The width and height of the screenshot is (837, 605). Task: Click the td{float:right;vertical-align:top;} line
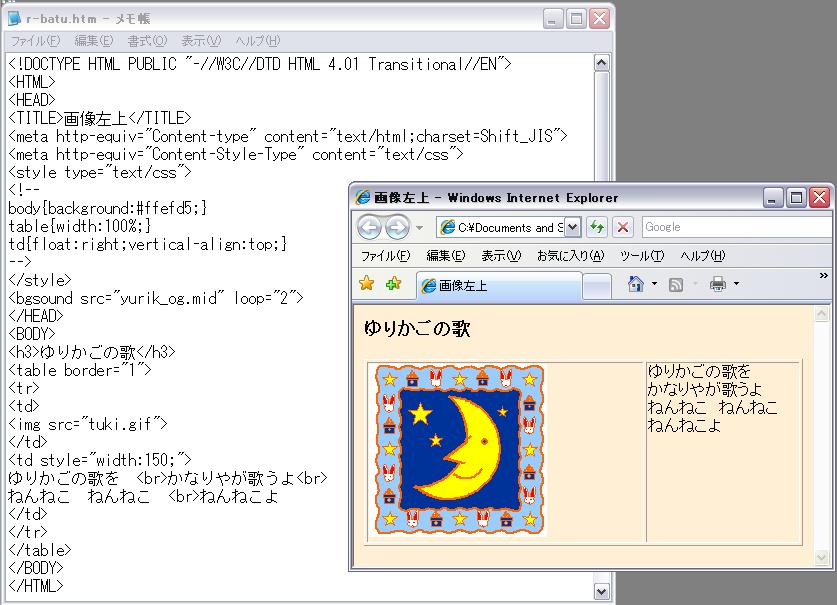coord(148,244)
